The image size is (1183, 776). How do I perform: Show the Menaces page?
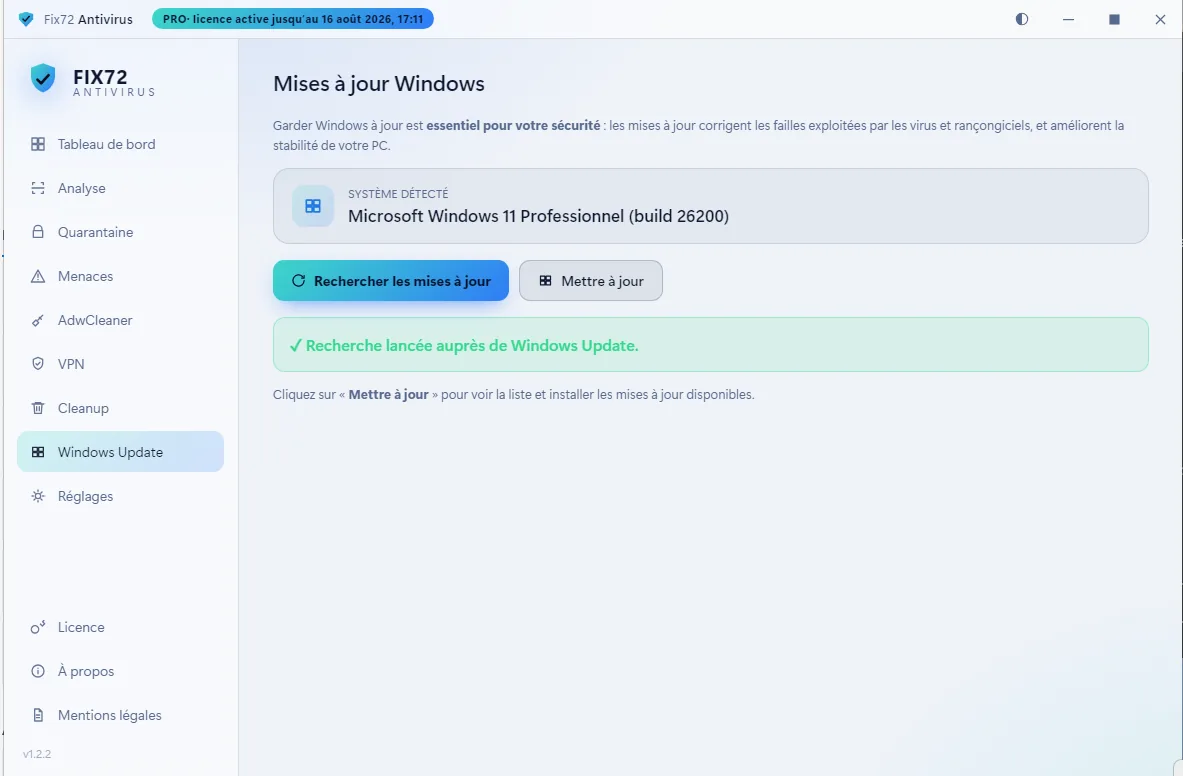[x=121, y=276]
